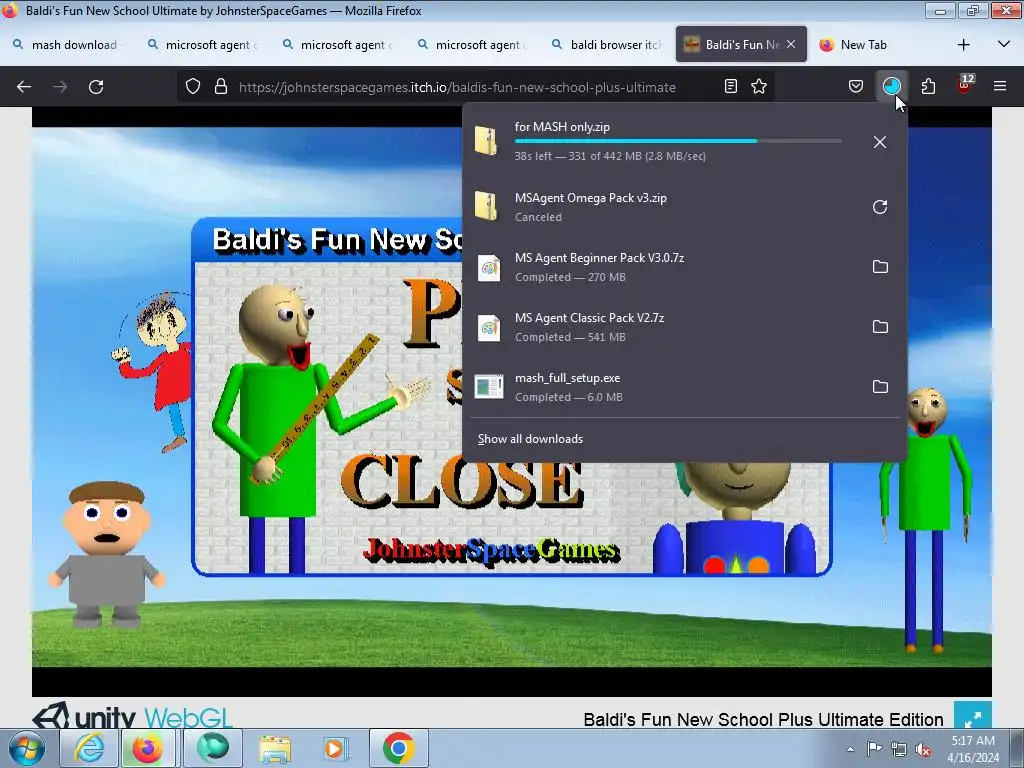This screenshot has width=1024, height=768.
Task: Show hidden system tray icons
Action: [850, 749]
